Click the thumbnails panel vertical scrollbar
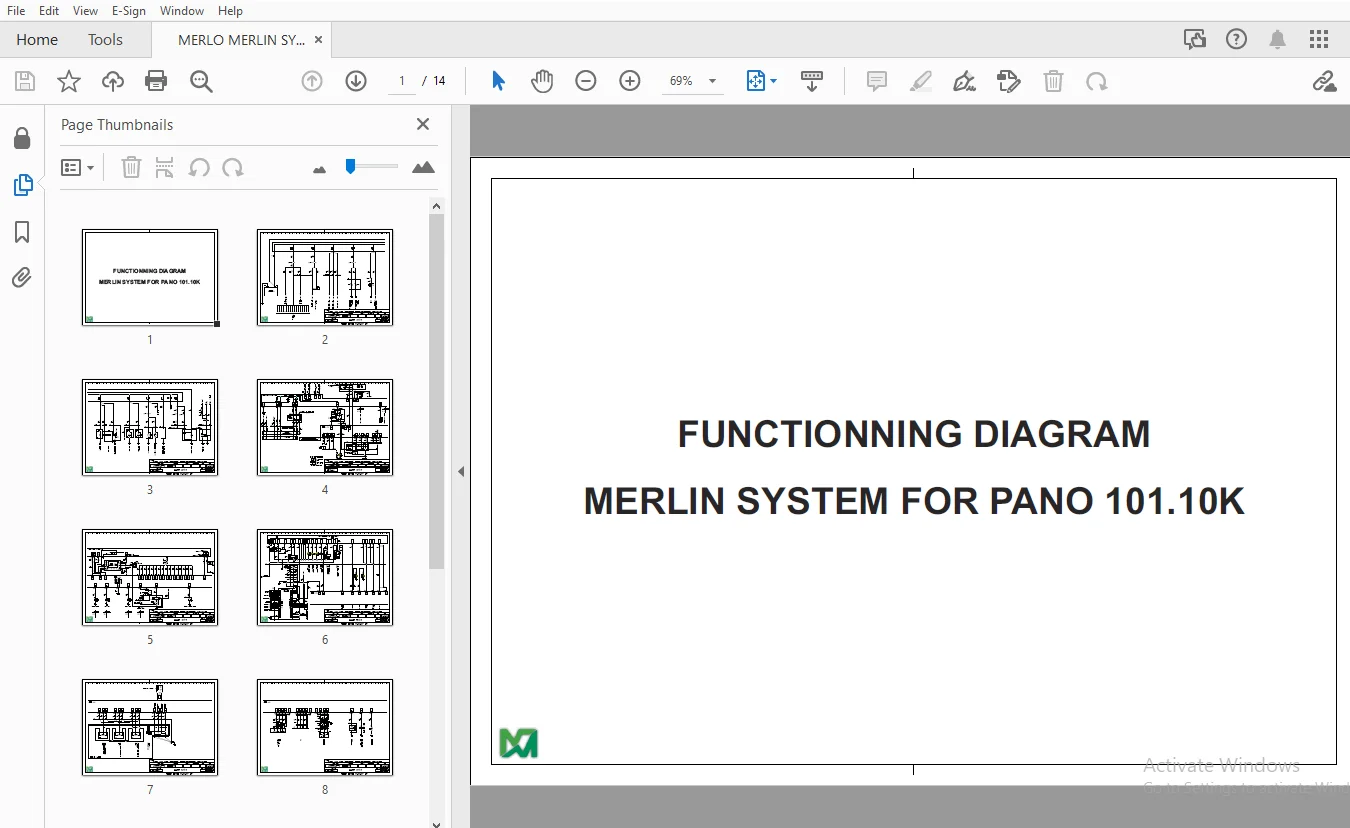The width and height of the screenshot is (1350, 828). pyautogui.click(x=436, y=391)
